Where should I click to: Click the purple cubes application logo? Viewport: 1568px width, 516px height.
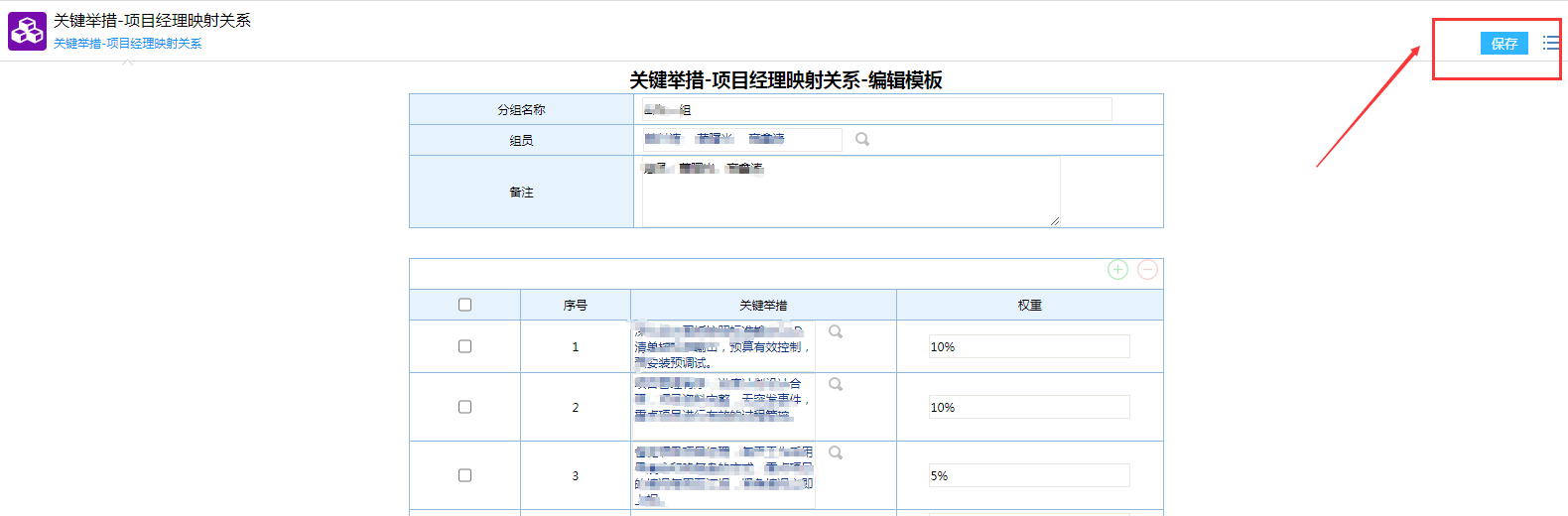27,32
